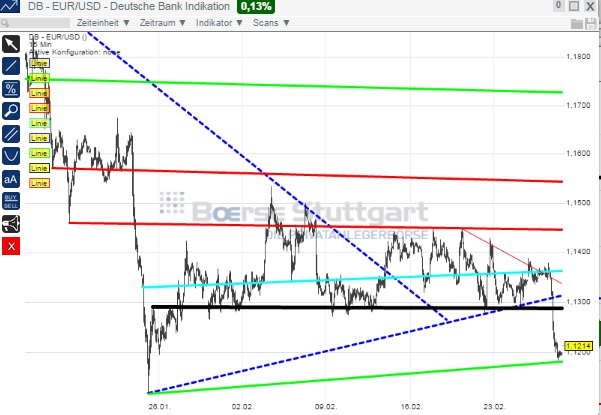Select the topmost Linie label
This screenshot has height=415, width=601.
point(39,63)
